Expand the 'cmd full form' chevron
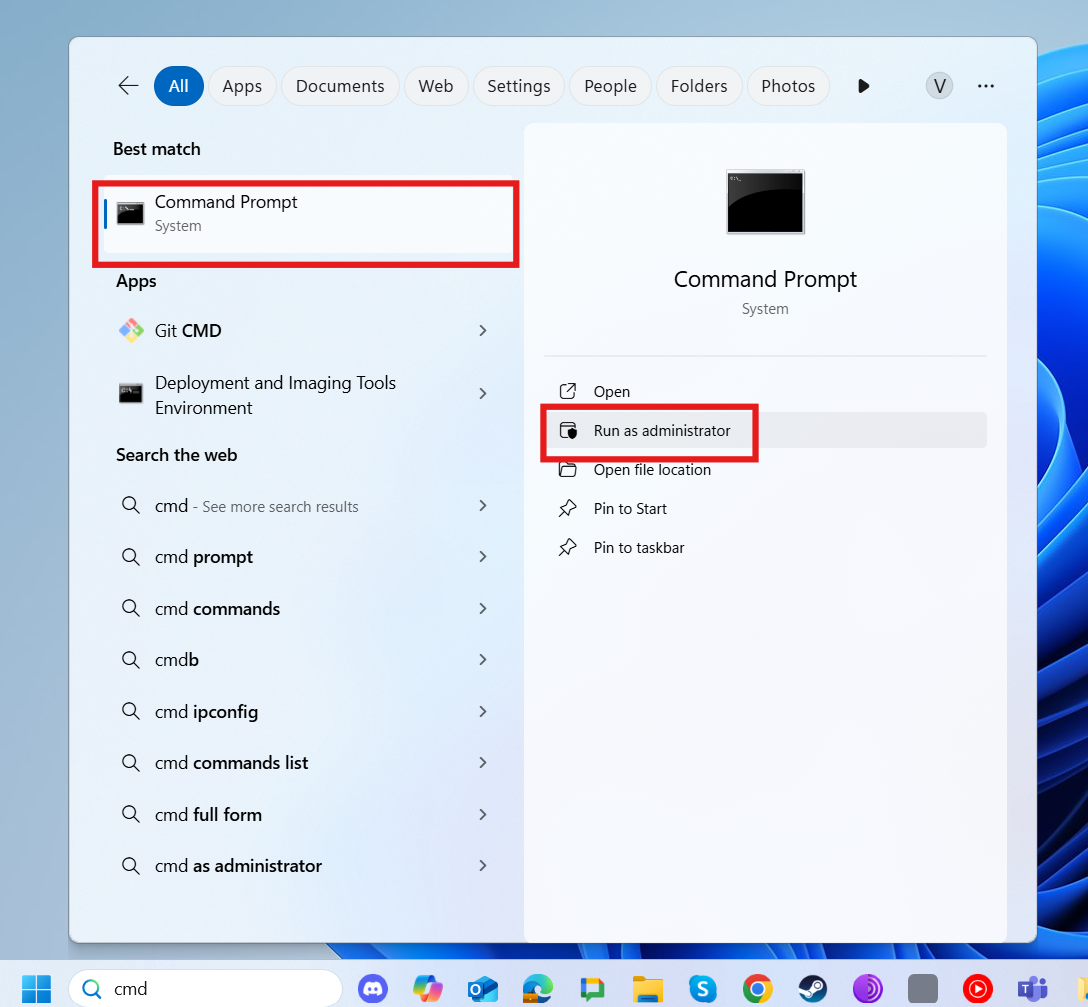The width and height of the screenshot is (1088, 1007). 483,814
